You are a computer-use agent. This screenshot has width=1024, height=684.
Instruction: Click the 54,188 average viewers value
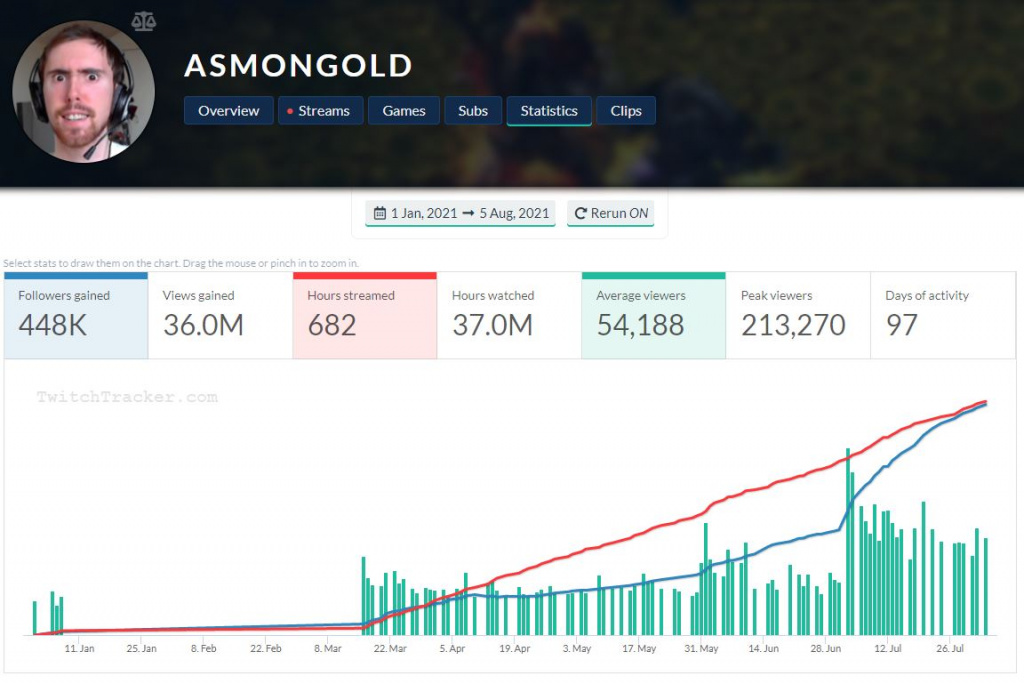click(640, 325)
